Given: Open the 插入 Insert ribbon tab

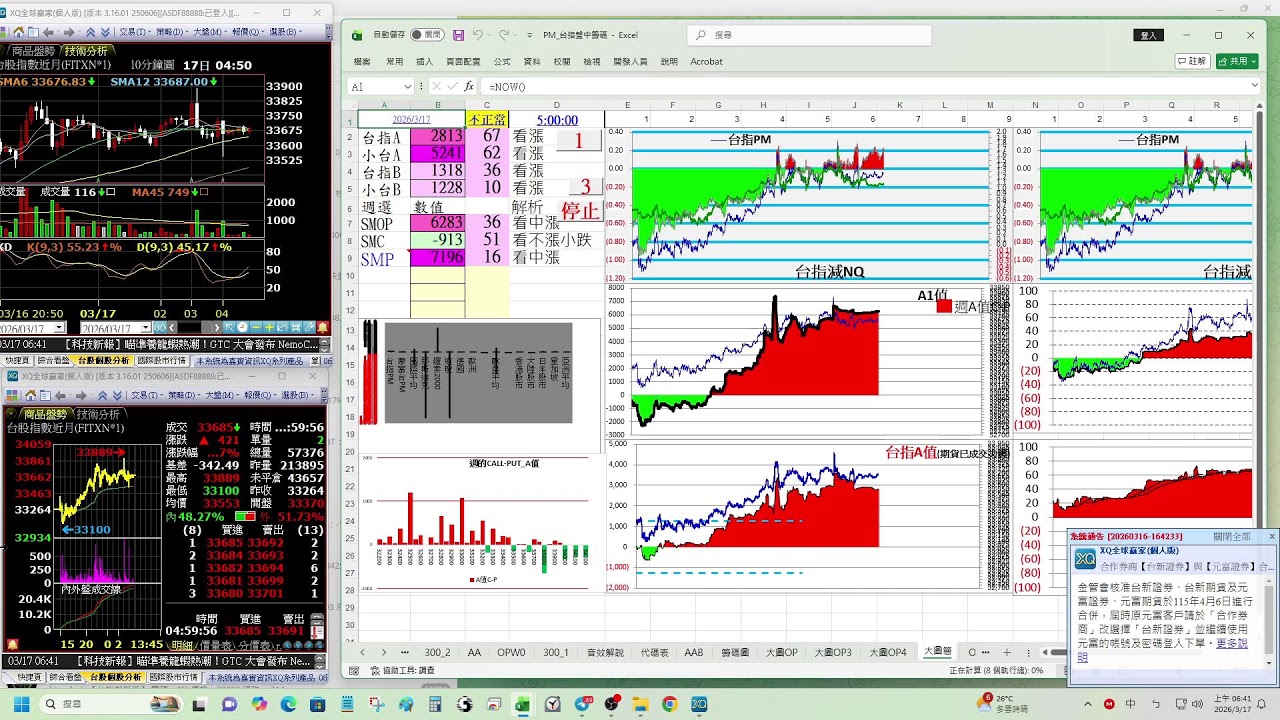Looking at the screenshot, I should 424,61.
